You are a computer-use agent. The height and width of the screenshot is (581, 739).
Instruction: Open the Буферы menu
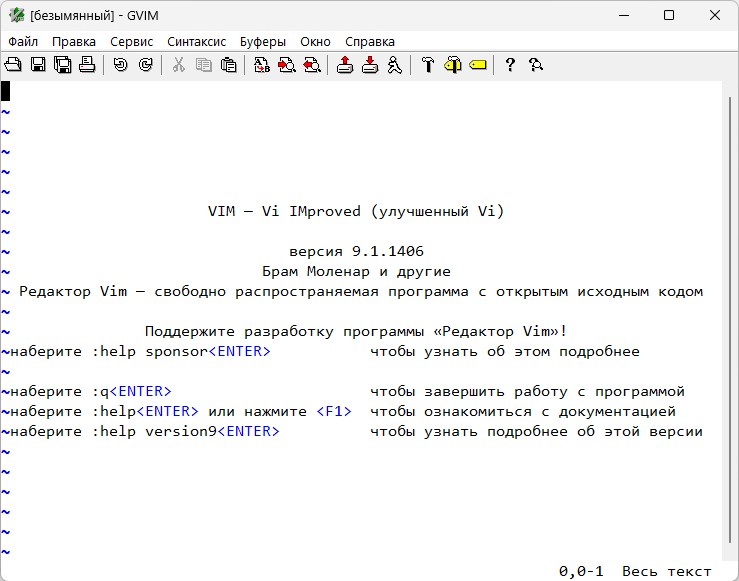[x=263, y=41]
